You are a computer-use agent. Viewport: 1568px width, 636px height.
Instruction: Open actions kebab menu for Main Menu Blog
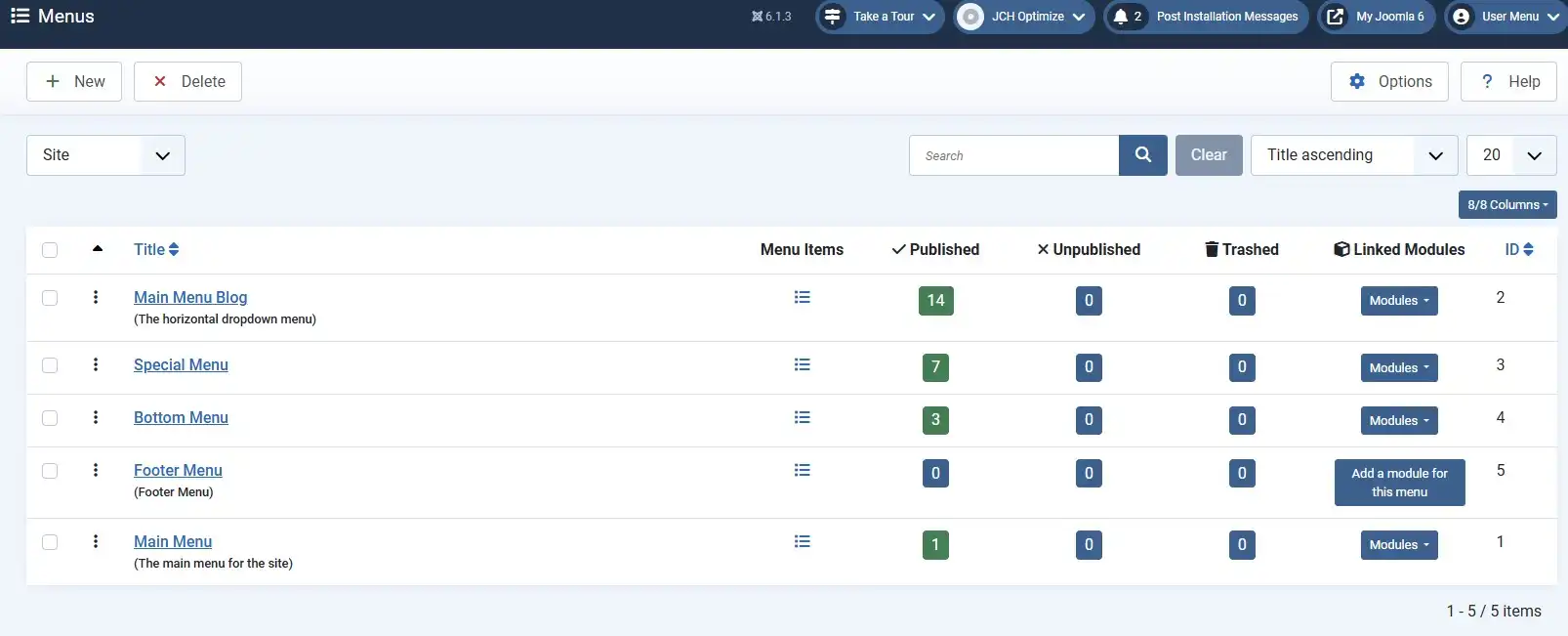(x=96, y=297)
